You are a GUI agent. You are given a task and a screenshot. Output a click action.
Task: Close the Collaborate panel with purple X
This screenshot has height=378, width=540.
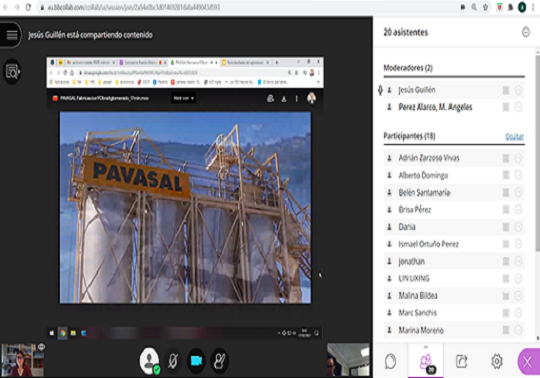coord(528,362)
